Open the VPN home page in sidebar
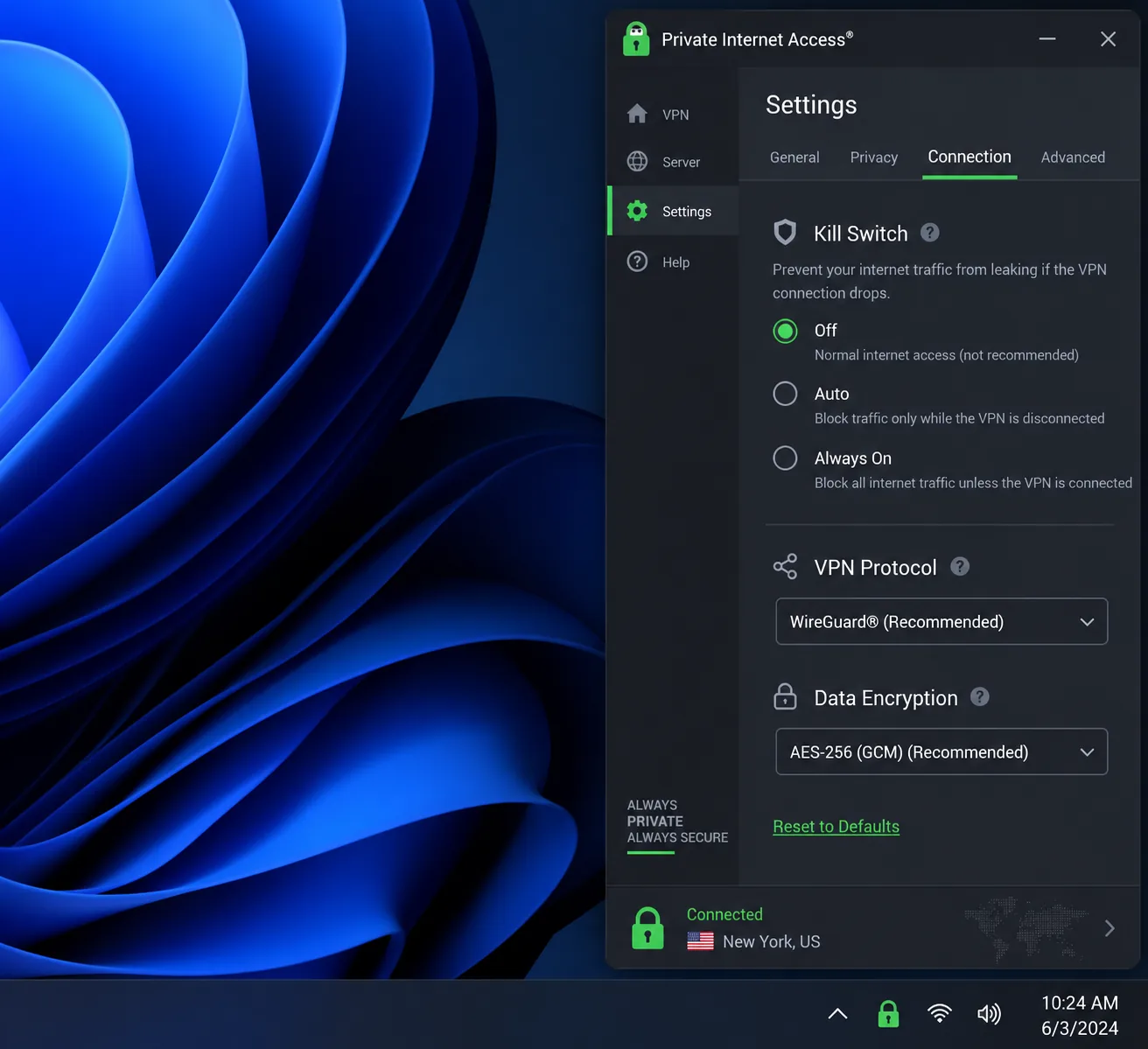 tap(673, 115)
